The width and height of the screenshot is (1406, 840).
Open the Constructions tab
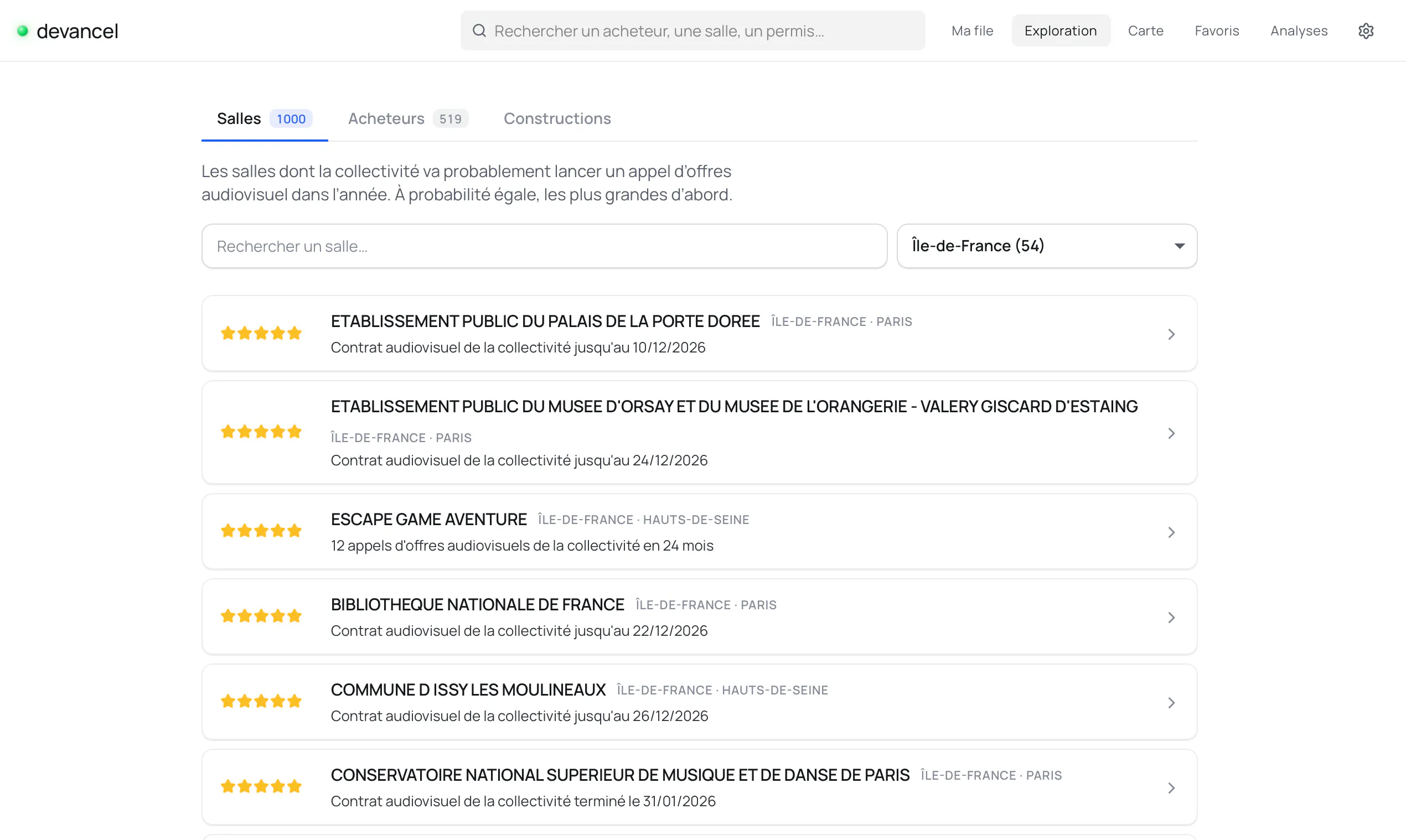pos(557,119)
